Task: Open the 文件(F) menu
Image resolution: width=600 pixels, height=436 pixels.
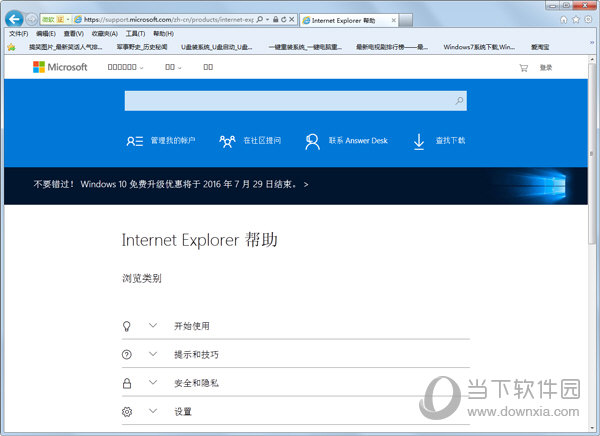Action: pyautogui.click(x=18, y=33)
